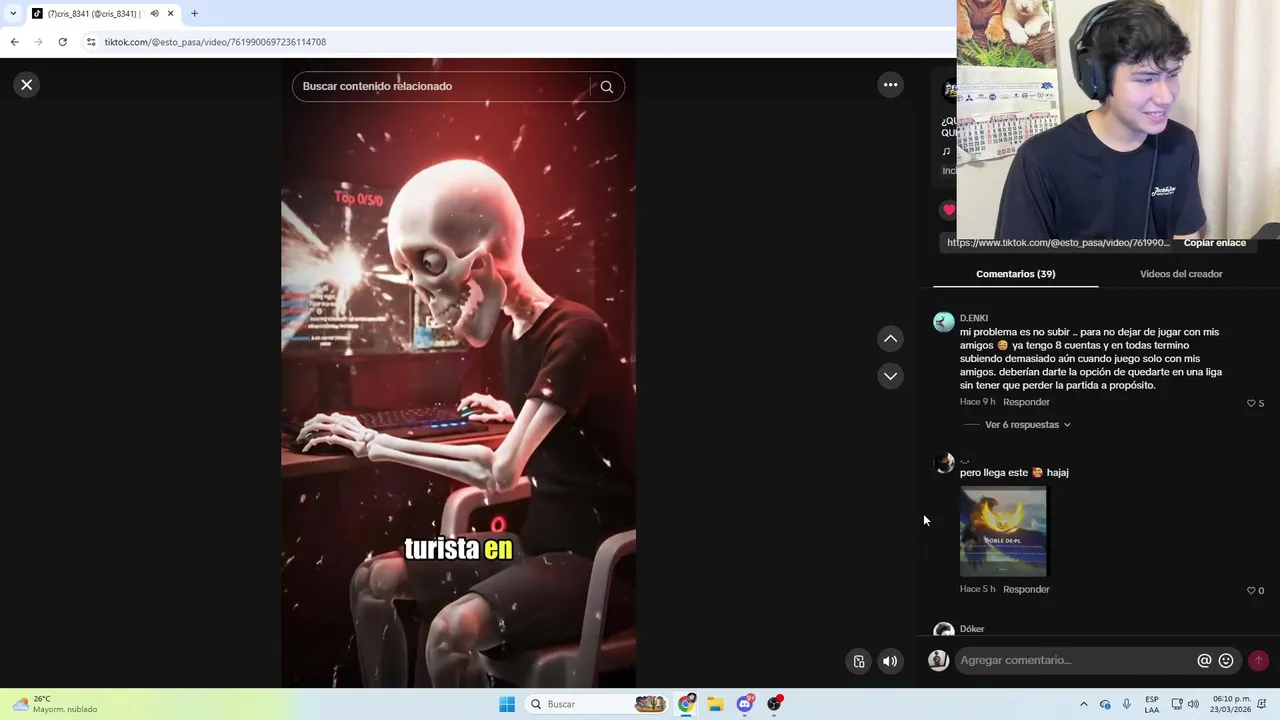Click your profile avatar beside comment box

pyautogui.click(x=938, y=660)
